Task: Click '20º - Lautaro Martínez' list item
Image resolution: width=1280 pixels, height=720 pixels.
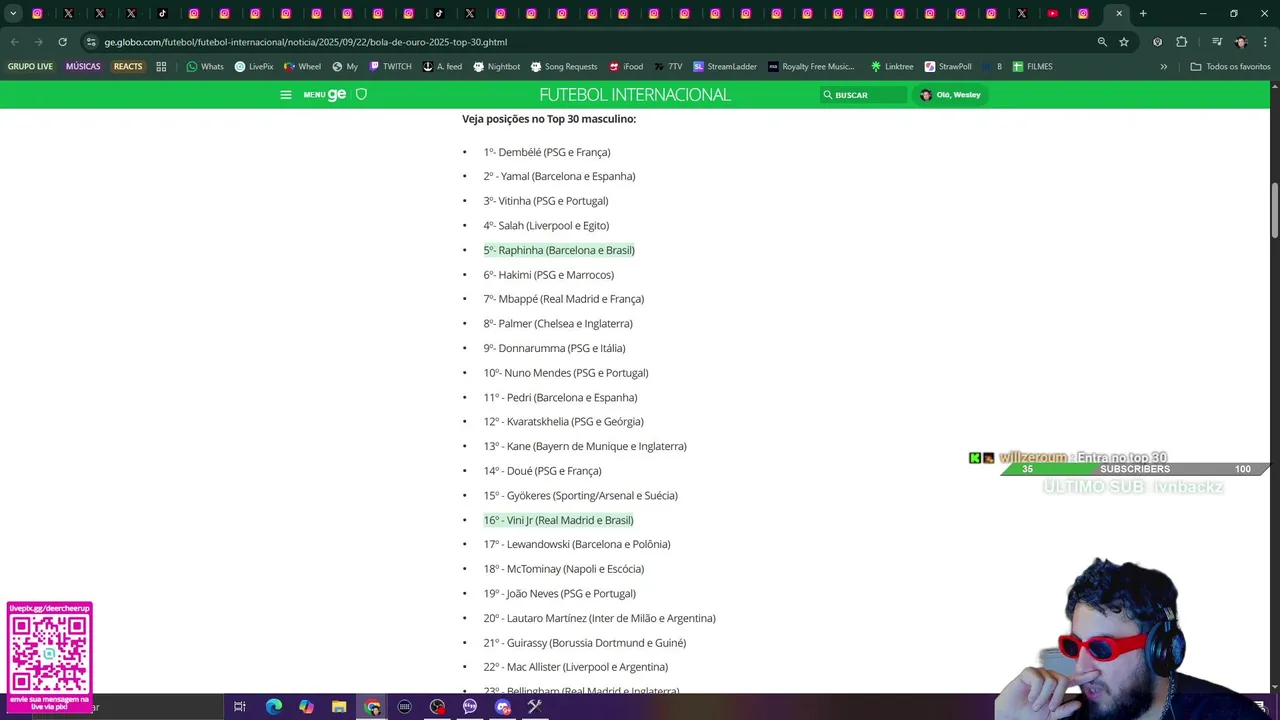Action: point(599,618)
